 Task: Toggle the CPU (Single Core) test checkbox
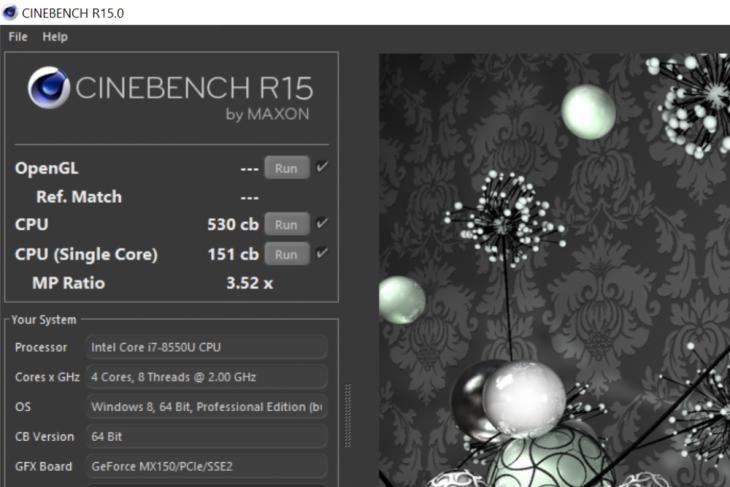(321, 253)
